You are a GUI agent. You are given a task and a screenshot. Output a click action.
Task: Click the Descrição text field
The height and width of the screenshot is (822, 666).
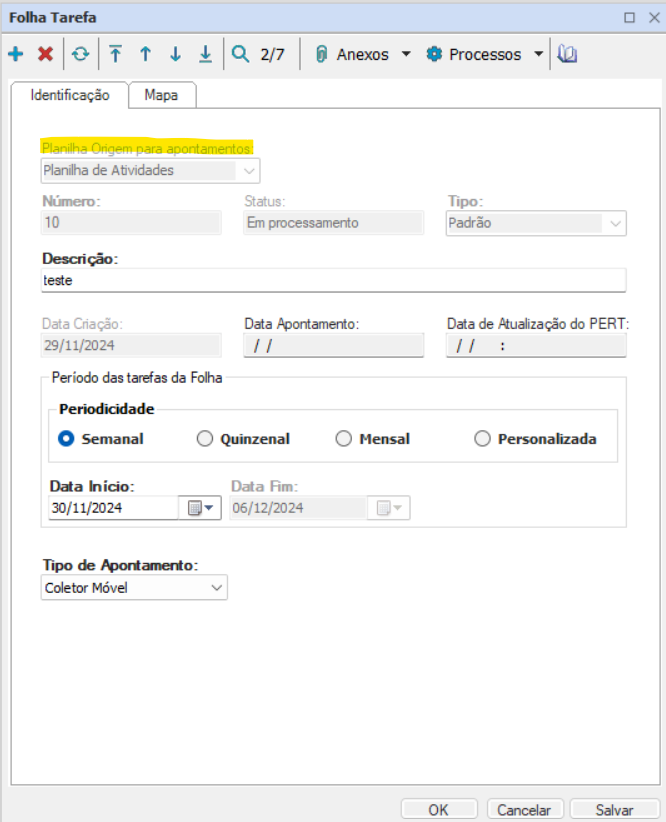[x=334, y=281]
